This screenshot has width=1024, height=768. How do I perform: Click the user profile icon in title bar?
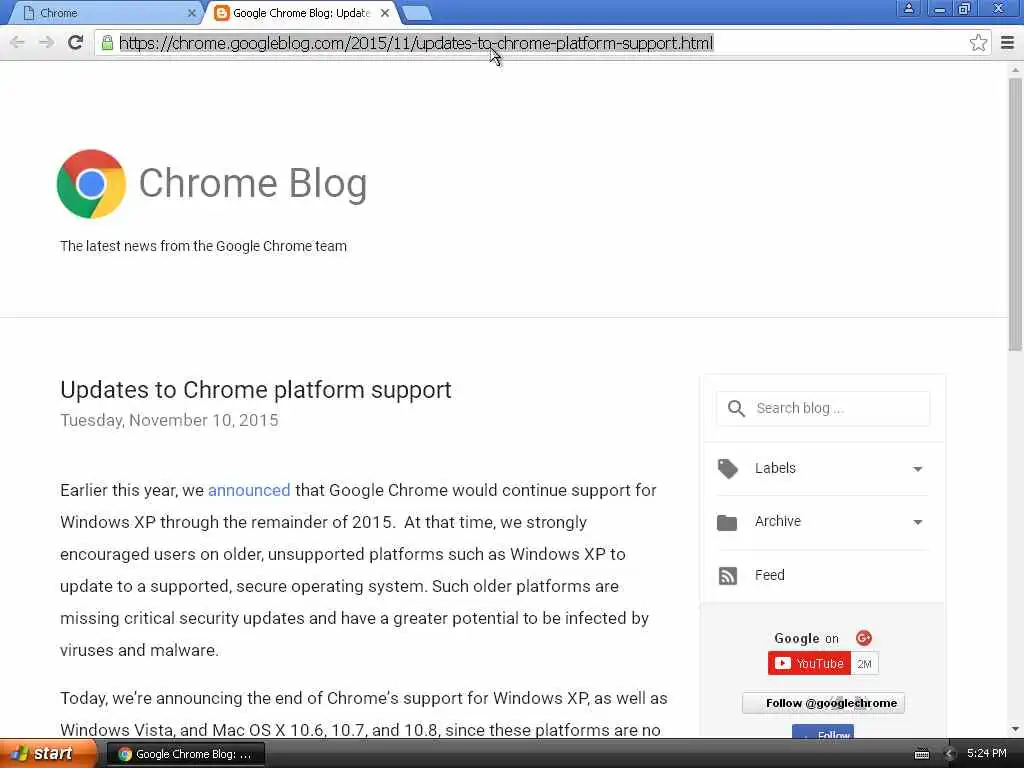(x=908, y=9)
